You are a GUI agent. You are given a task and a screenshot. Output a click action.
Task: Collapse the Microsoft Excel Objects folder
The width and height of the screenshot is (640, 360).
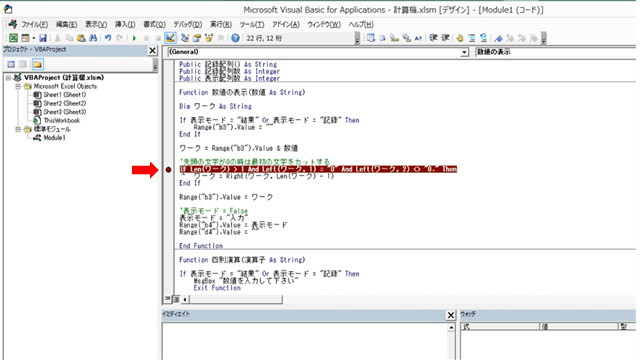click(x=18, y=87)
